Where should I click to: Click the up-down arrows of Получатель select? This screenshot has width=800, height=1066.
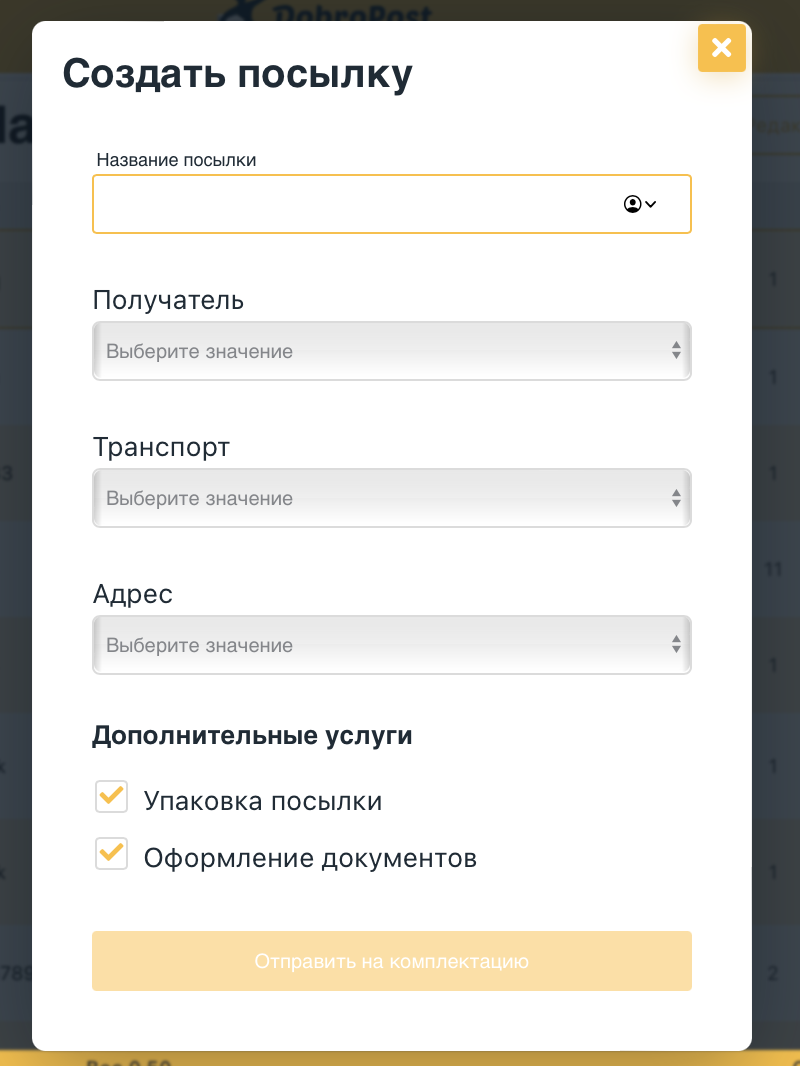676,351
